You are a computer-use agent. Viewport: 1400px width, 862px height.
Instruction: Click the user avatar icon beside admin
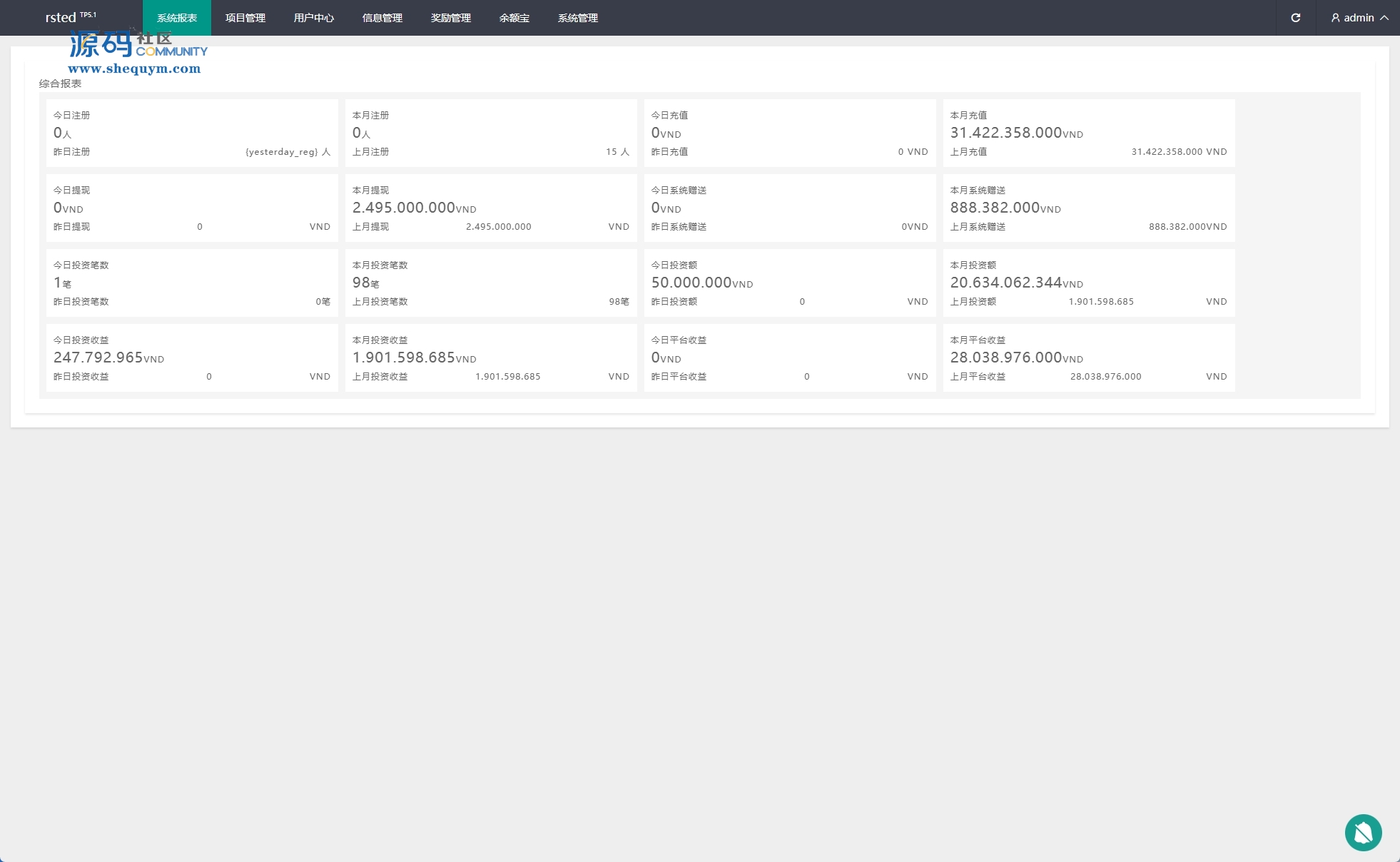point(1335,18)
